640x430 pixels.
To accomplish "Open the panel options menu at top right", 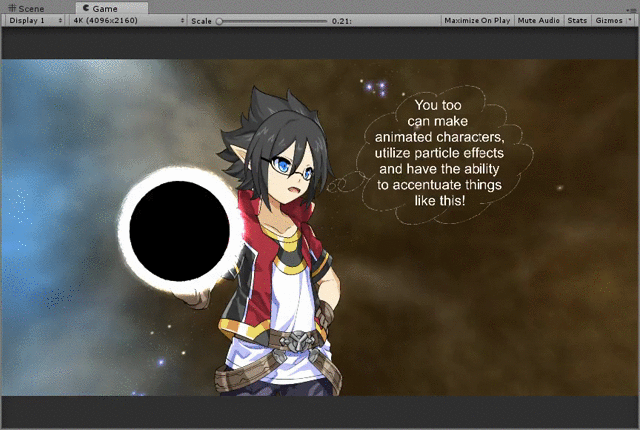I will pos(629,9).
